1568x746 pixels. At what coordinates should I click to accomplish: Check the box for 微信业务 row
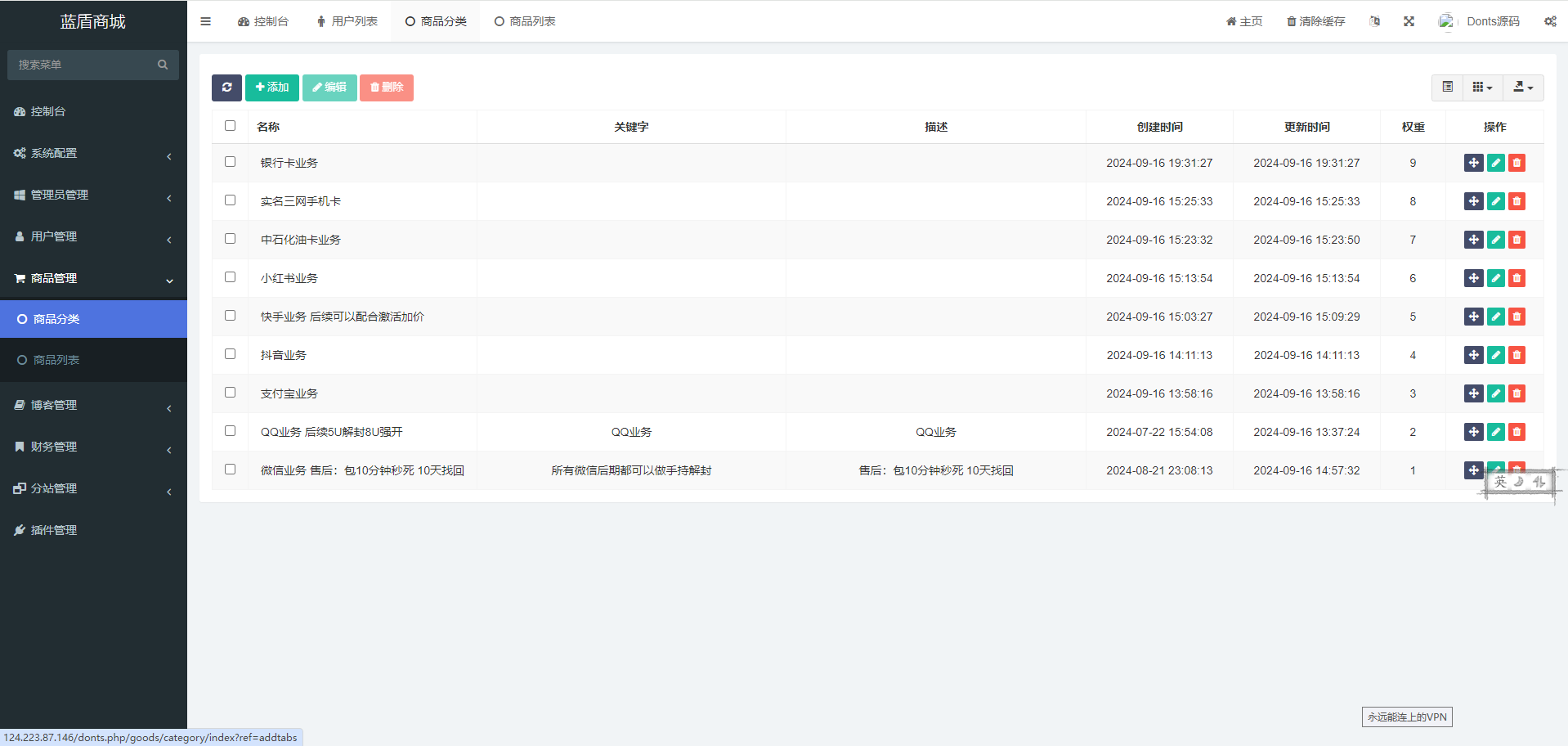[230, 470]
